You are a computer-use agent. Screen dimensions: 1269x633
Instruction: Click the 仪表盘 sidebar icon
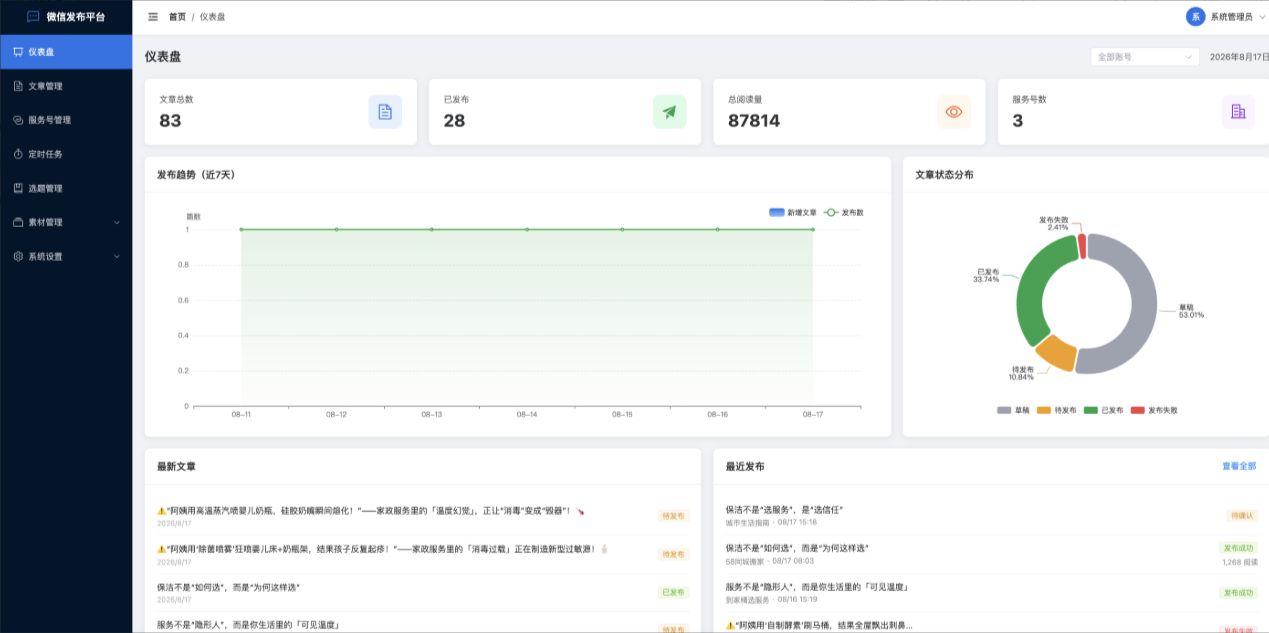(18, 52)
